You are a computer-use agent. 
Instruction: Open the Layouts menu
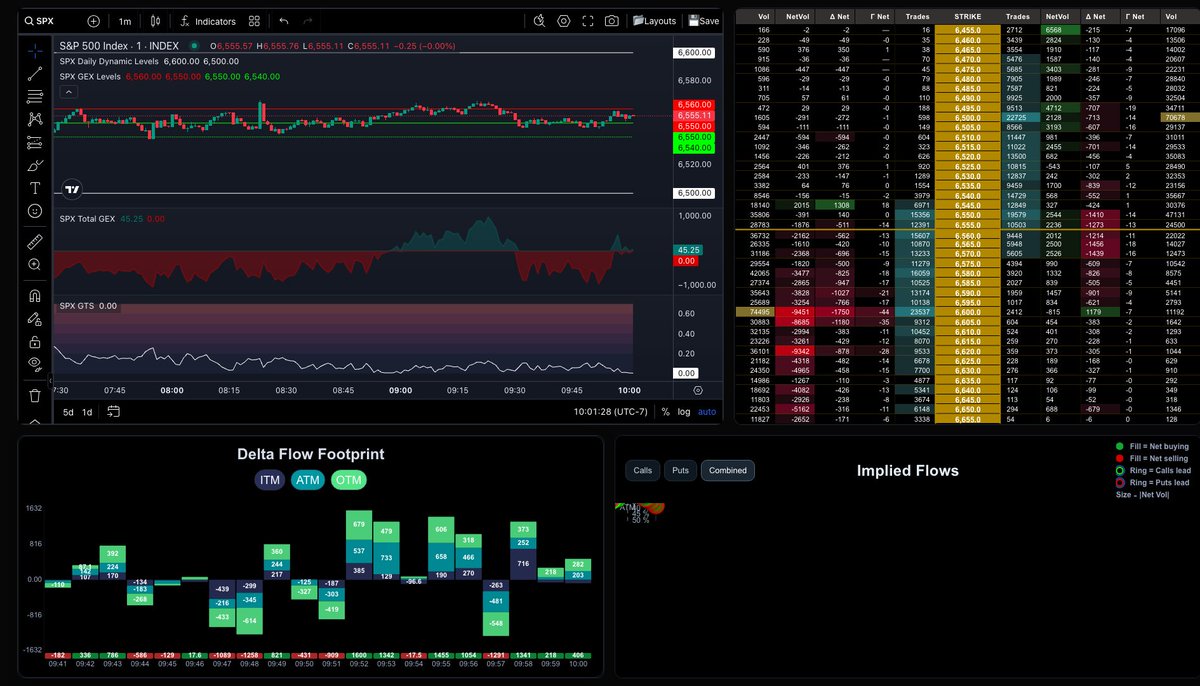coord(653,21)
